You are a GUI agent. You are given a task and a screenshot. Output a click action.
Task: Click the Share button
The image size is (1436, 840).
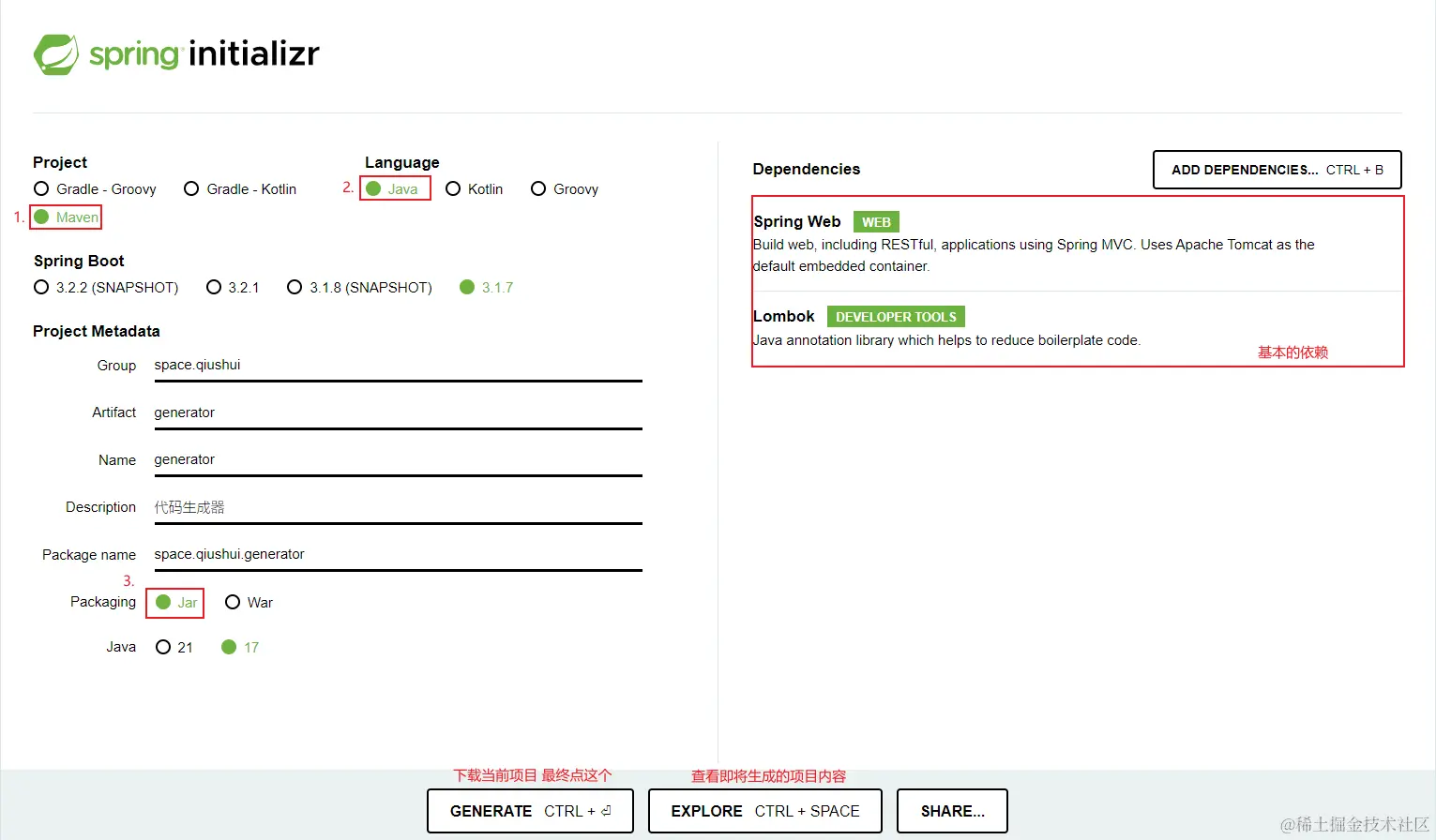pos(952,811)
